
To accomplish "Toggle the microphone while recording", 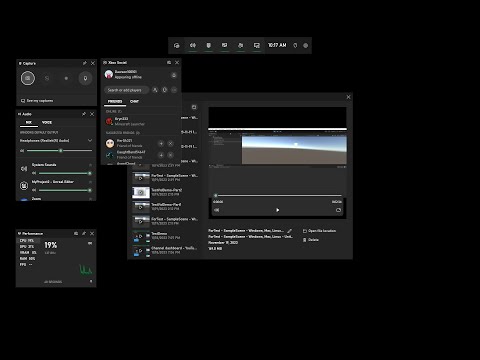I will [85, 78].
